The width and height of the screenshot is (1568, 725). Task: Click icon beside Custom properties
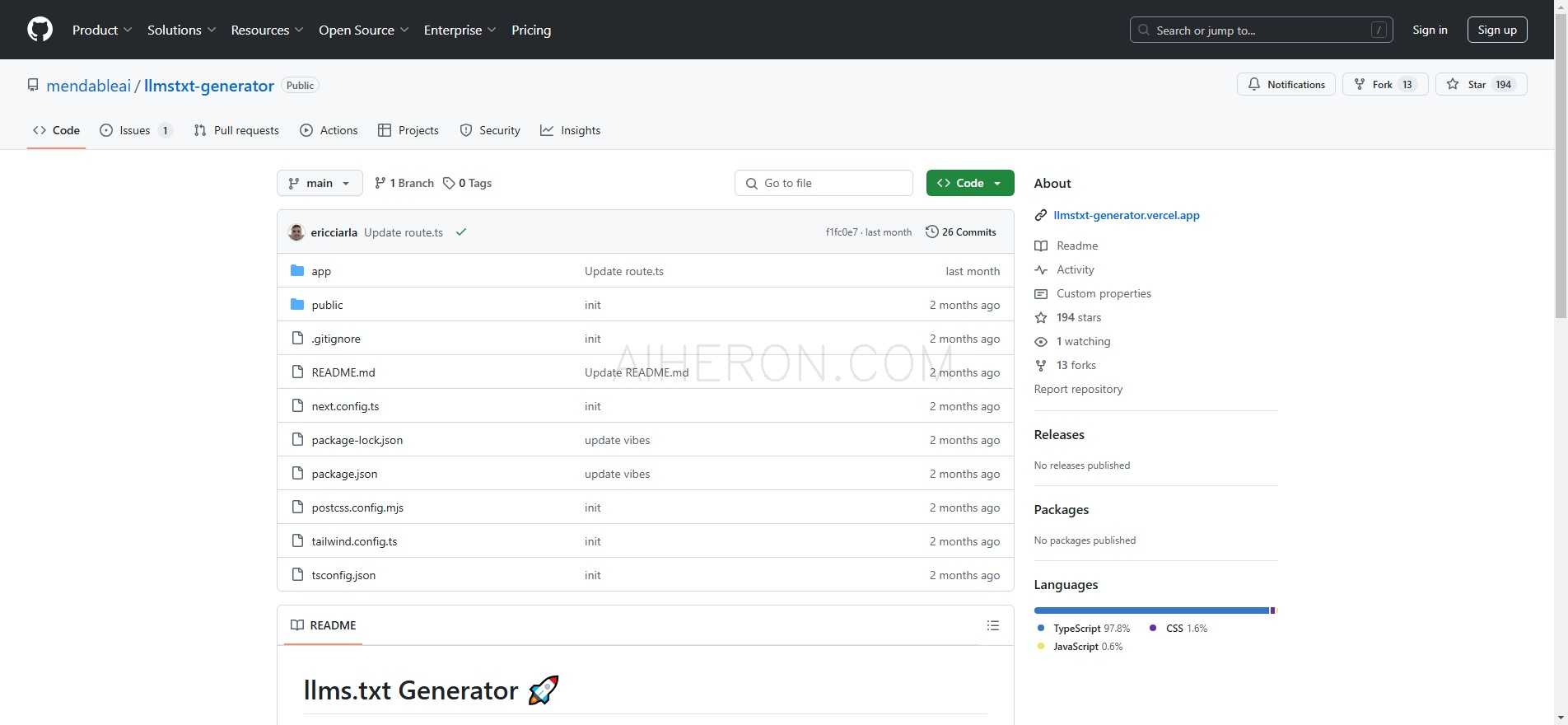pyautogui.click(x=1041, y=293)
